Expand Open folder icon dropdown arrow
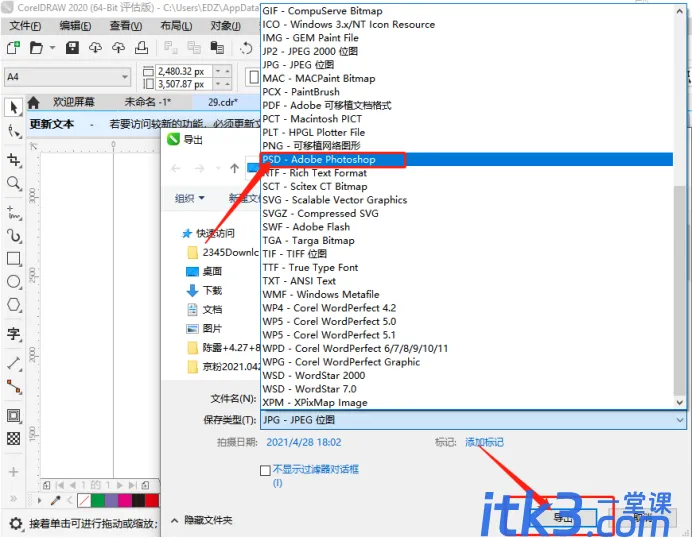692x538 pixels. pyautogui.click(x=52, y=47)
